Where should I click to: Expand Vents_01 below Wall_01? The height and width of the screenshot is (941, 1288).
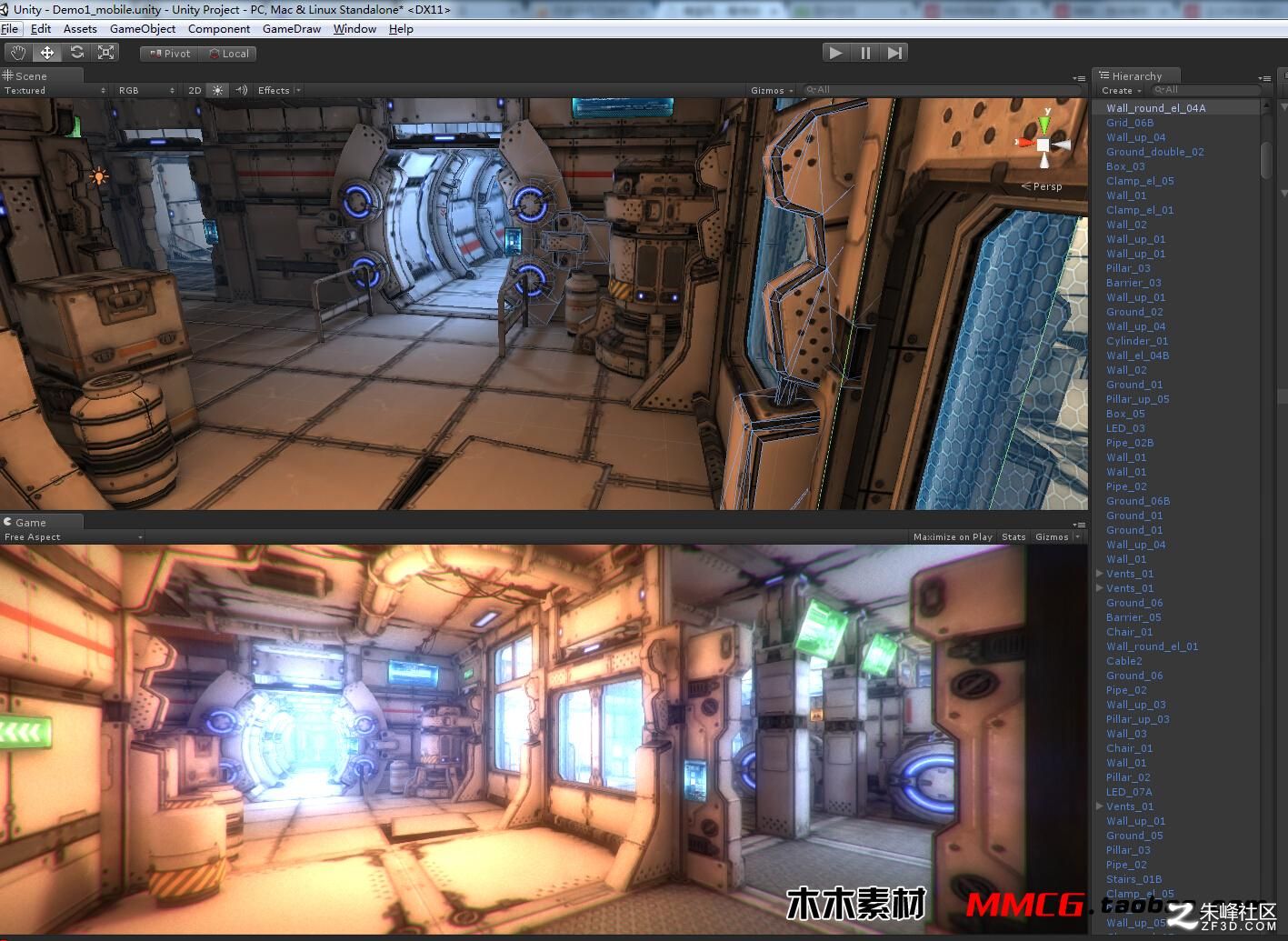point(1100,574)
